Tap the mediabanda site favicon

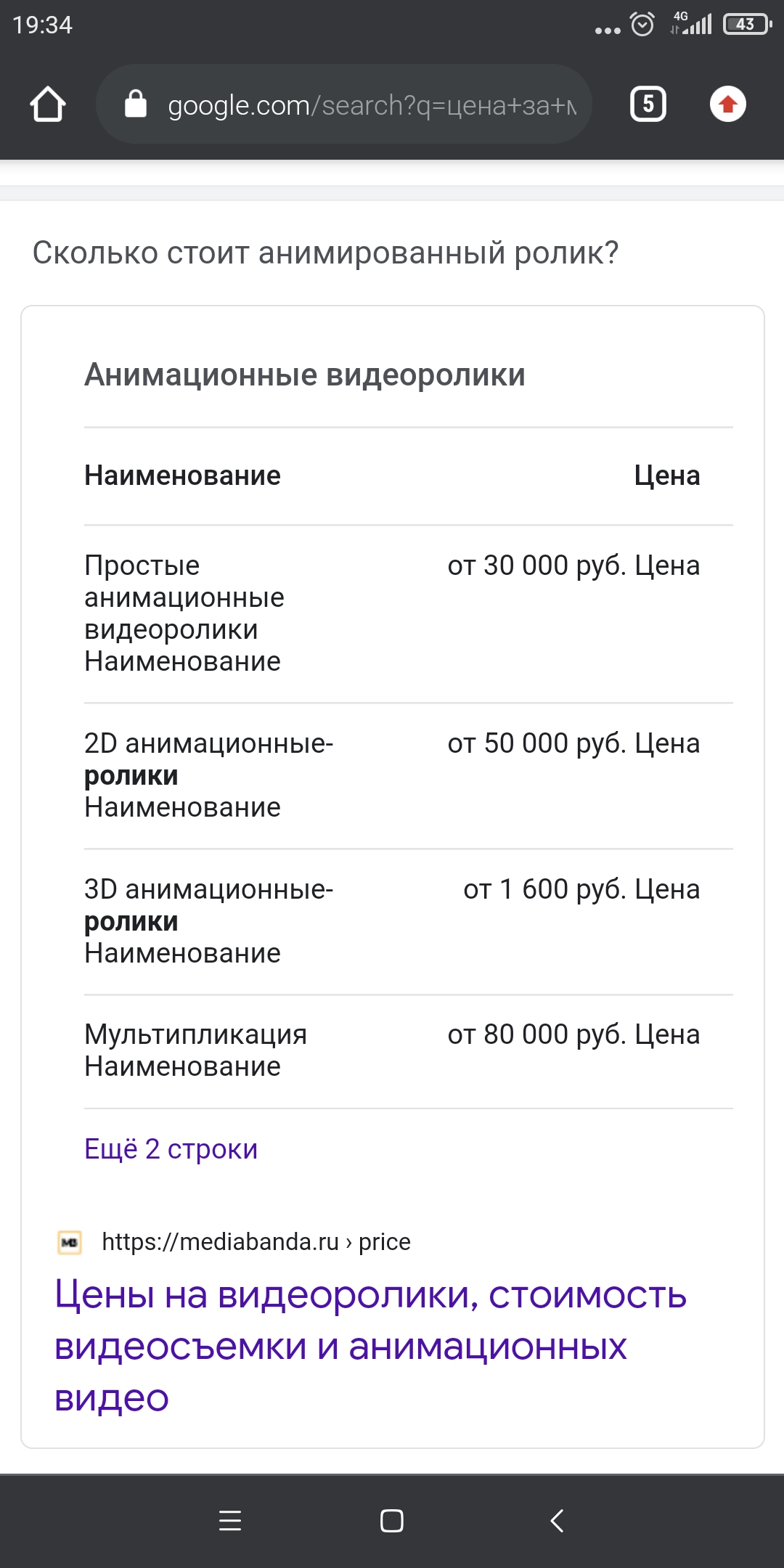[70, 1243]
